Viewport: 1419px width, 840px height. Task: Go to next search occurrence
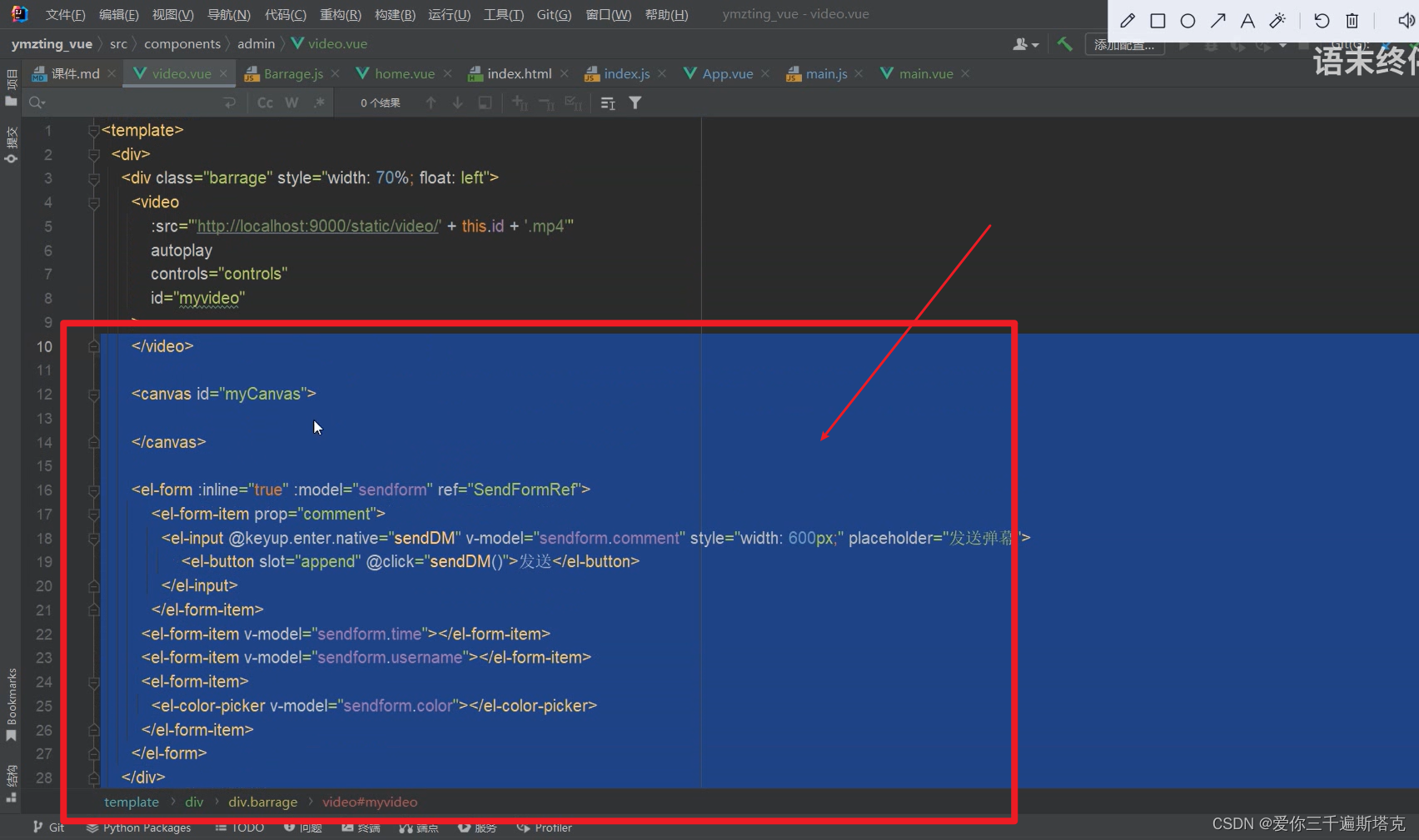[x=457, y=102]
